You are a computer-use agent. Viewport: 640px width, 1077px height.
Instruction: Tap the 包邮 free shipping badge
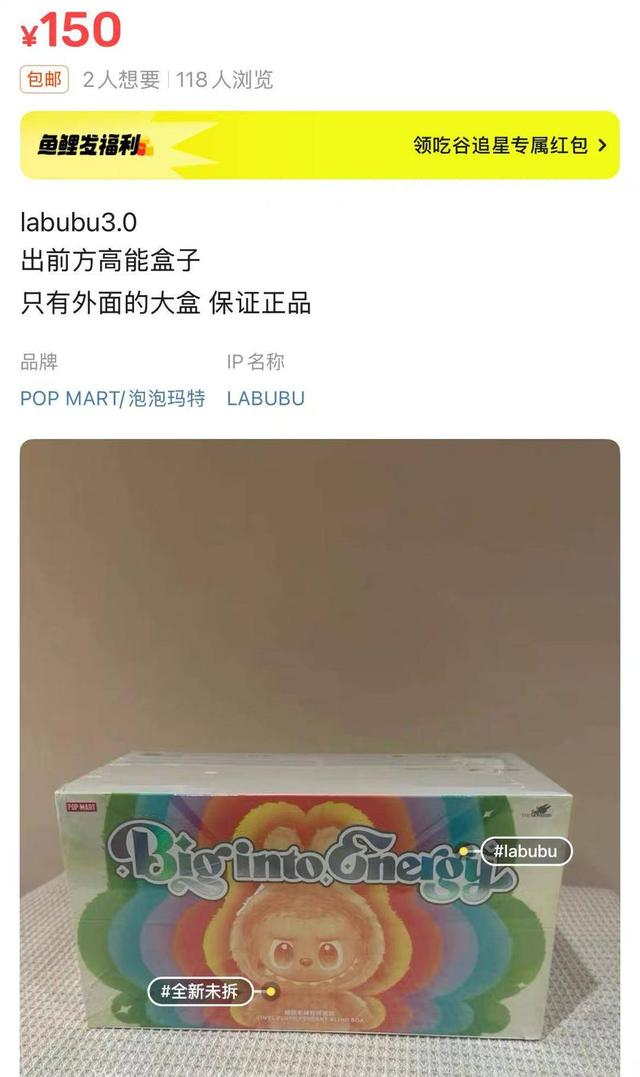(44, 80)
